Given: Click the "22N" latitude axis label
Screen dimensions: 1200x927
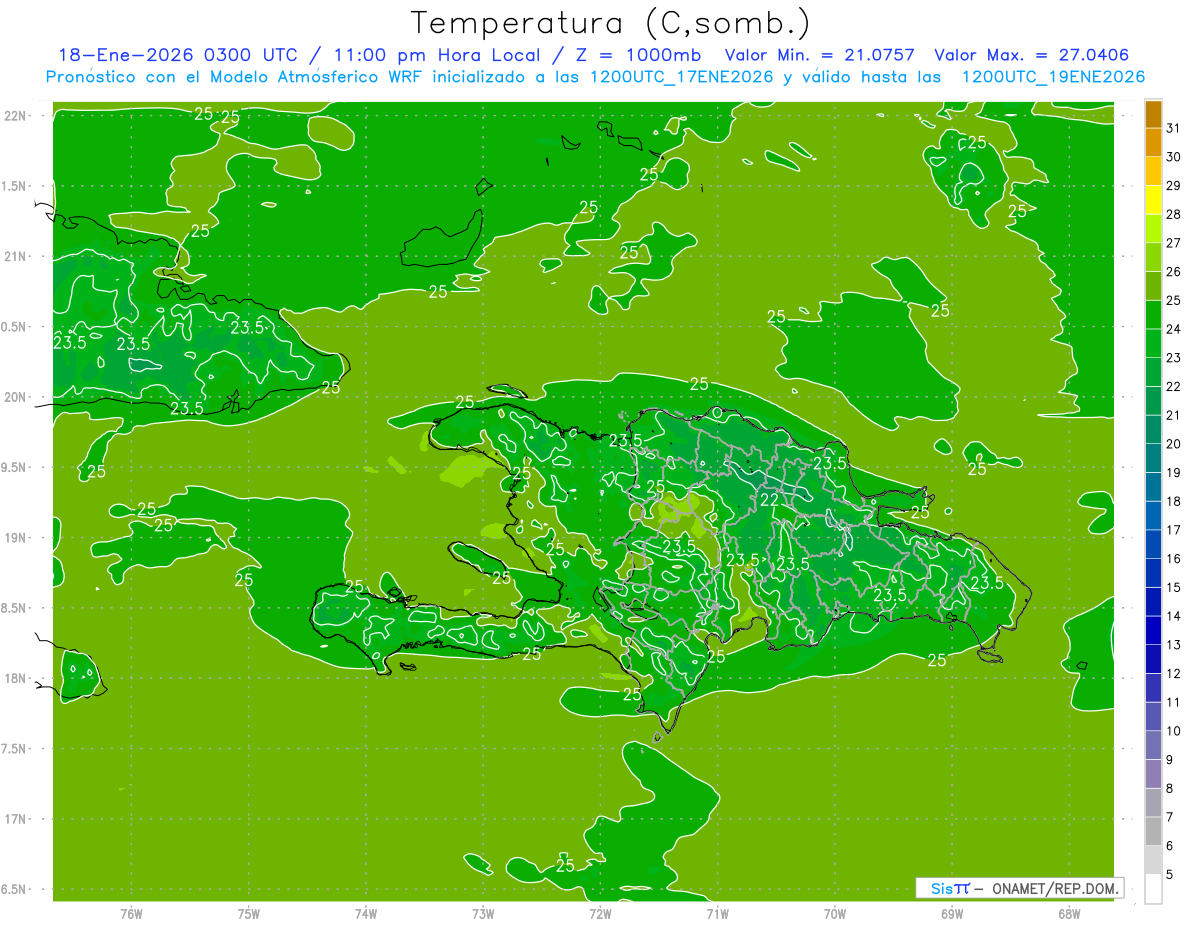Looking at the screenshot, I should click(16, 116).
